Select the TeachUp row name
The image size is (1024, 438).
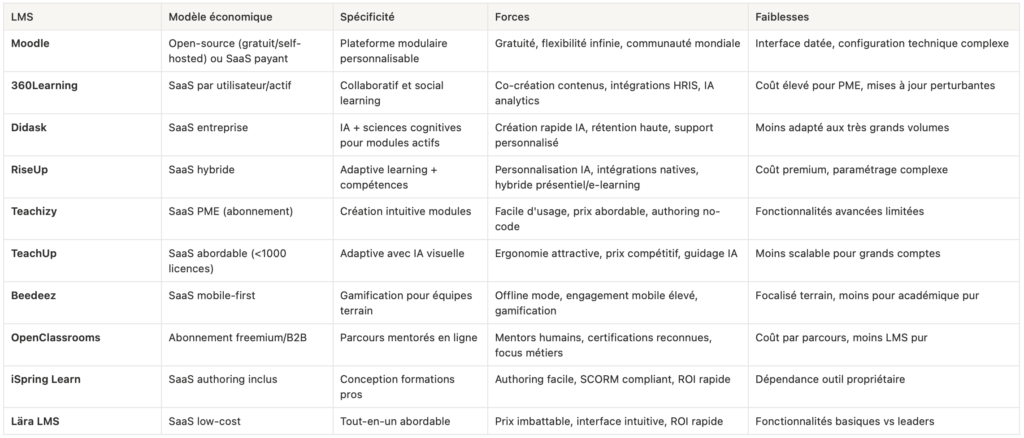pos(35,253)
